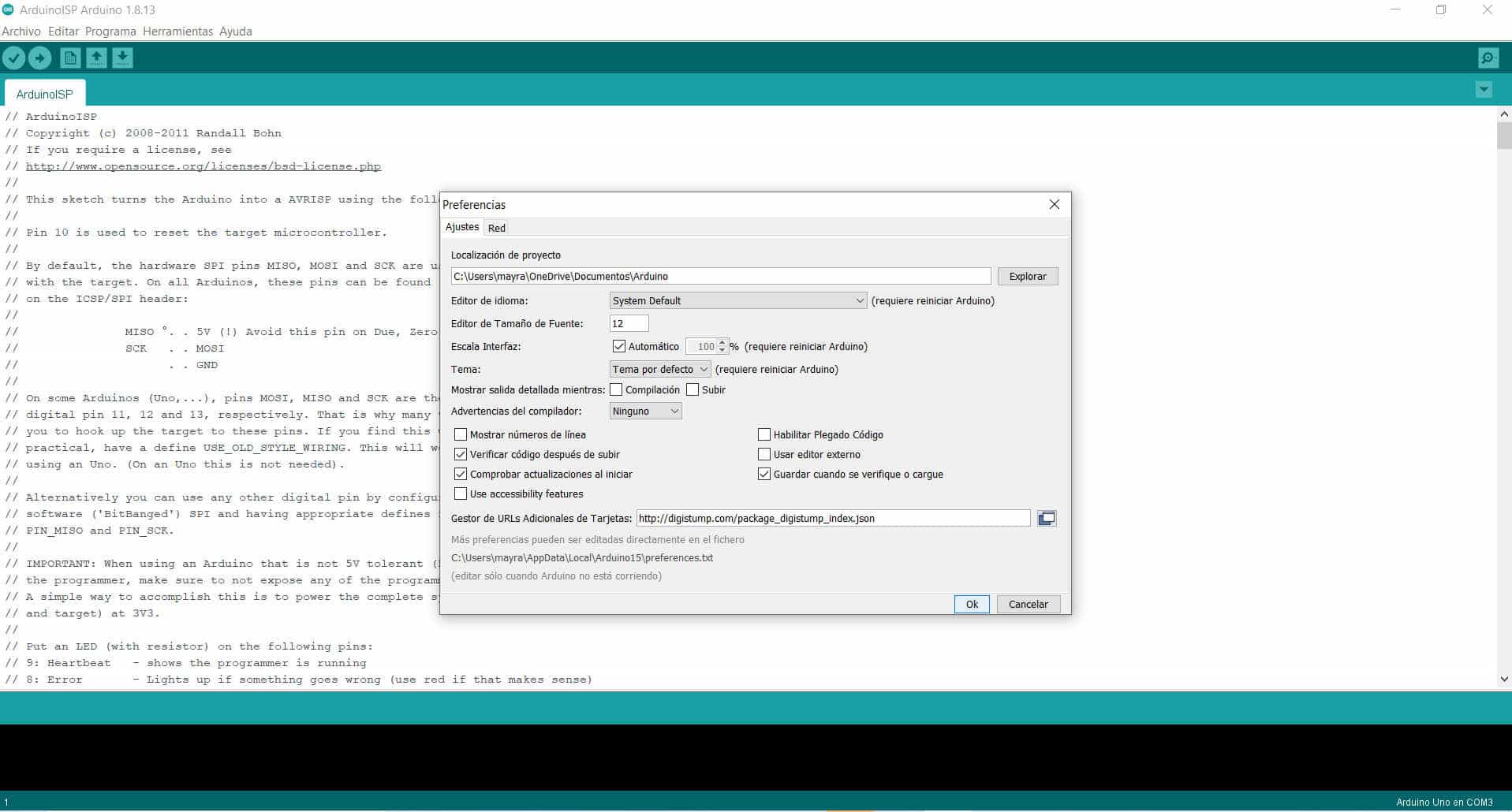This screenshot has width=1512, height=812.
Task: Click the '9: Heartbeat' comment line
Action: [185, 663]
